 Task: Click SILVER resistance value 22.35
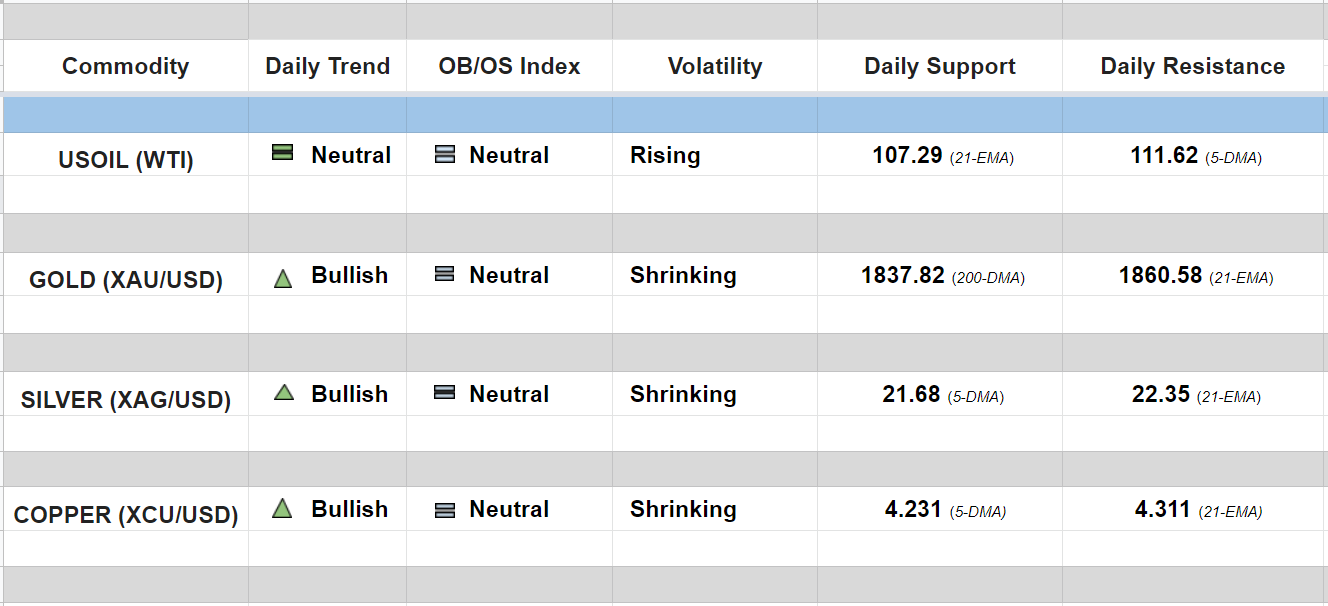[x=1161, y=394]
